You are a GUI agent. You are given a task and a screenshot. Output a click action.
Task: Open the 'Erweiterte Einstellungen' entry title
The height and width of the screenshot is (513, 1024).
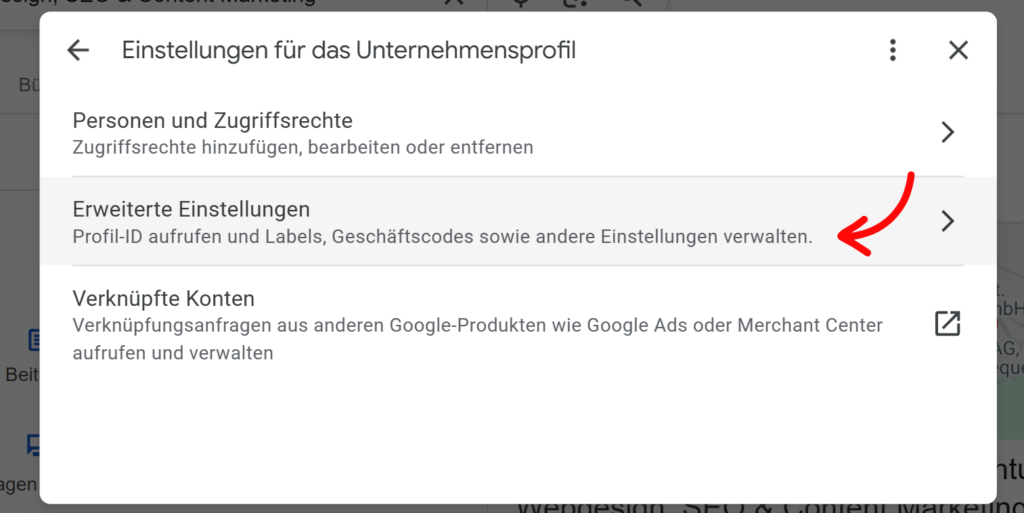(x=191, y=209)
